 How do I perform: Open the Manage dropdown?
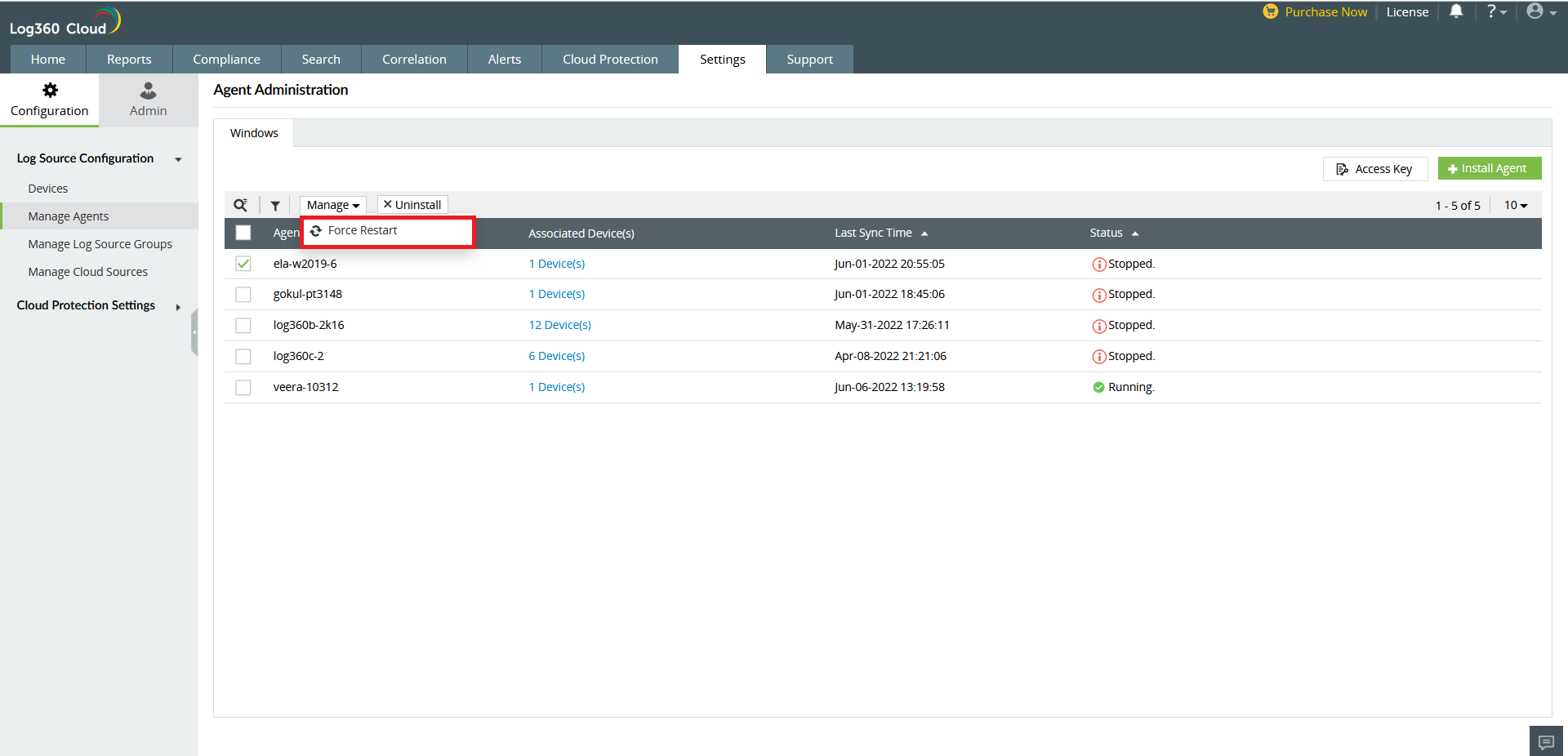pos(332,205)
